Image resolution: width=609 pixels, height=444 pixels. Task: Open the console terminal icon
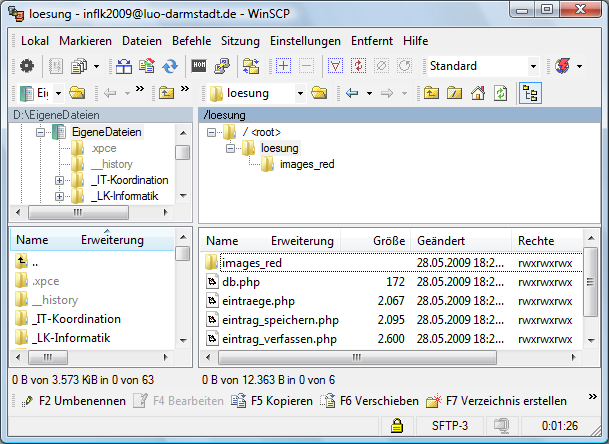point(199,66)
